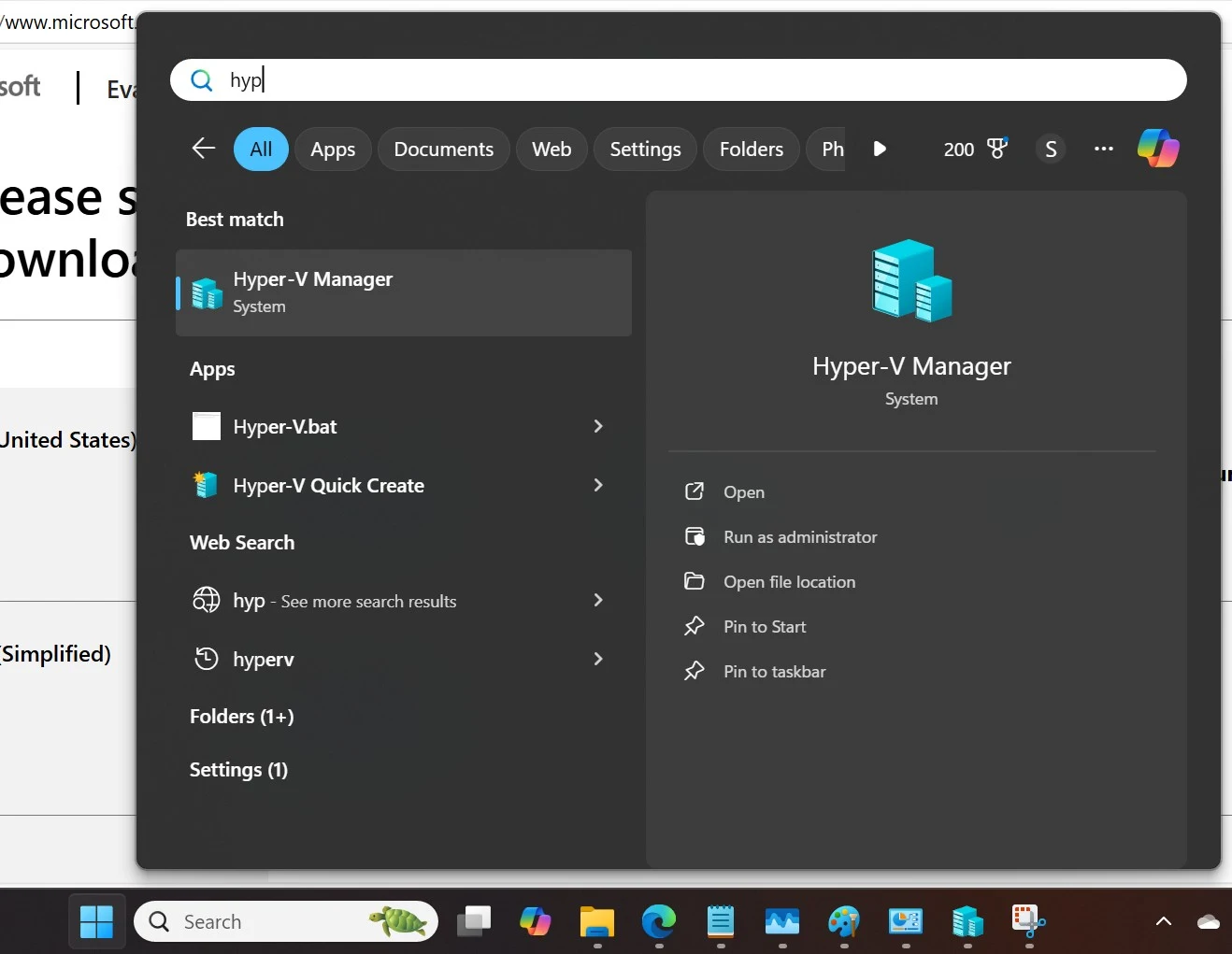Open the blue wave chart taskbar app
The width and height of the screenshot is (1232, 954).
pos(782,922)
